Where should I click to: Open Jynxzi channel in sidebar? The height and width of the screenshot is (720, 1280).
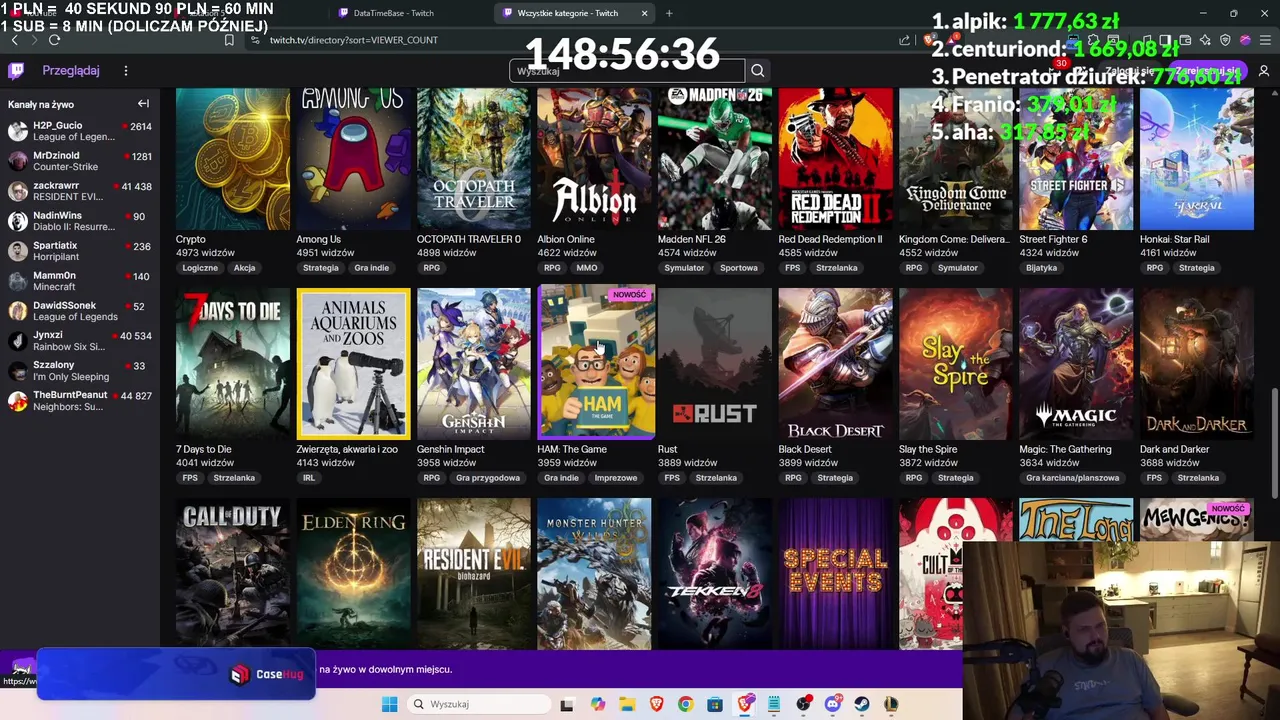tap(80, 341)
